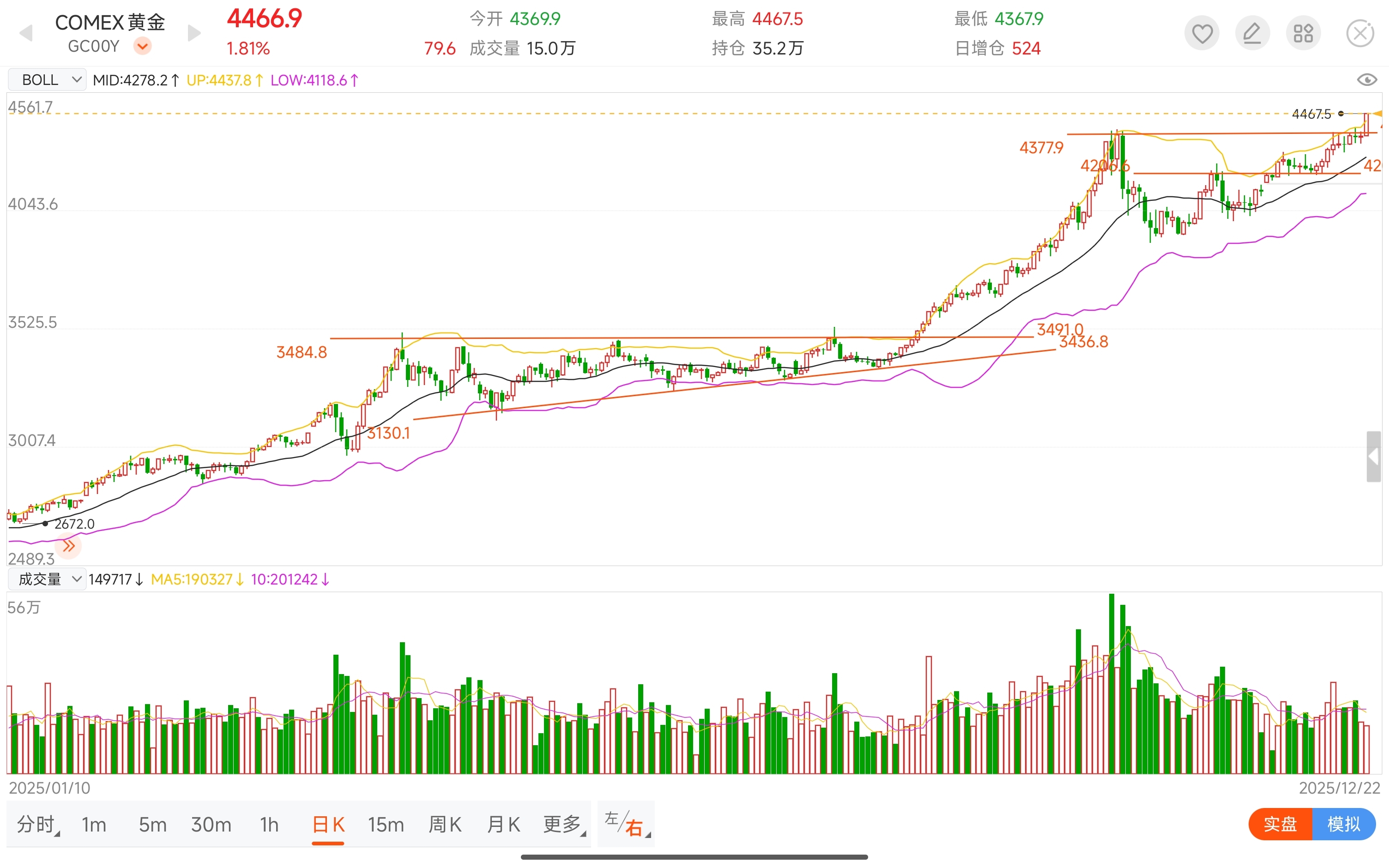
Task: Click the orange double-chevron expand icon on chart
Action: pyautogui.click(x=69, y=545)
